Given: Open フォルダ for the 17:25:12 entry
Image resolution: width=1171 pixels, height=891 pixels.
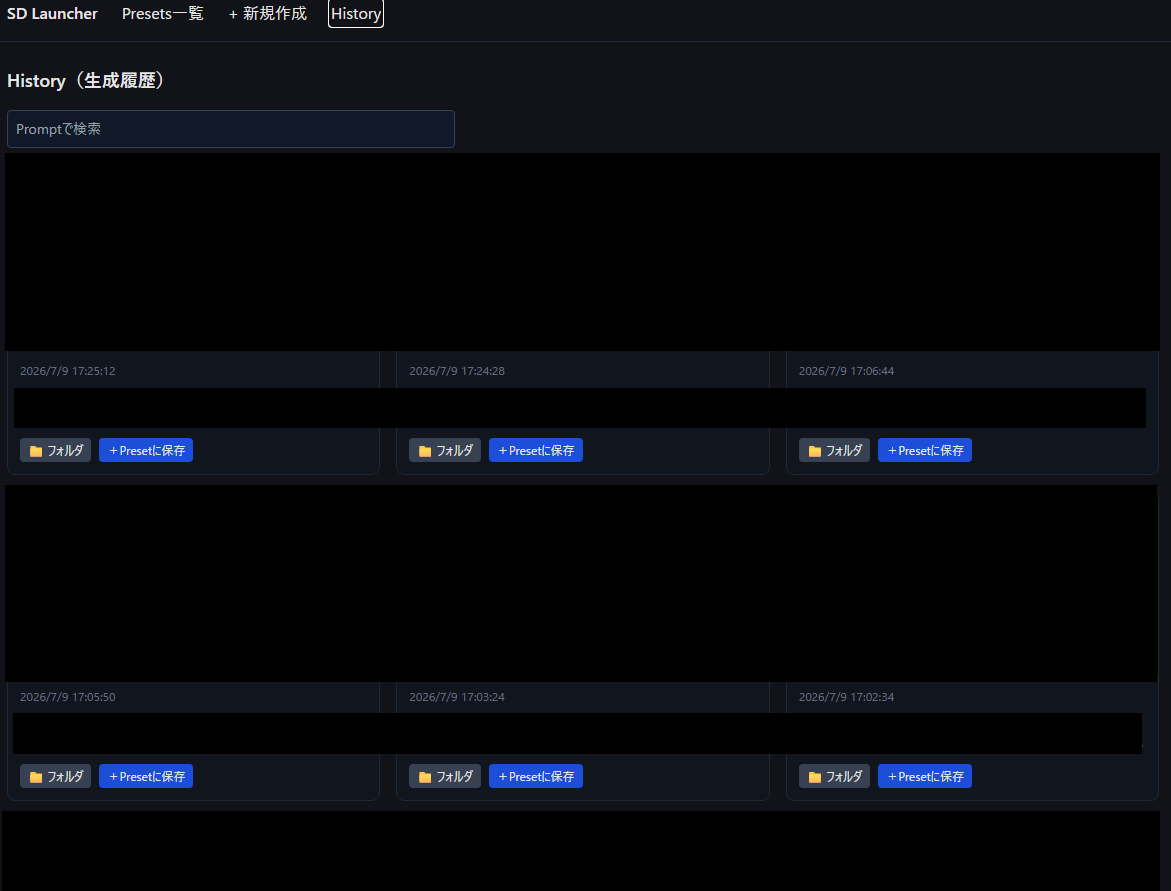Looking at the screenshot, I should [55, 450].
